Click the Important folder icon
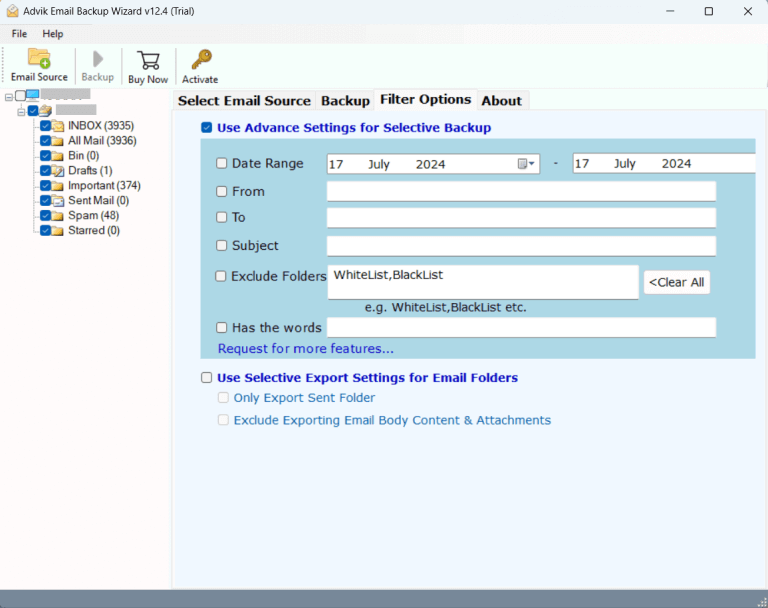 [58, 186]
